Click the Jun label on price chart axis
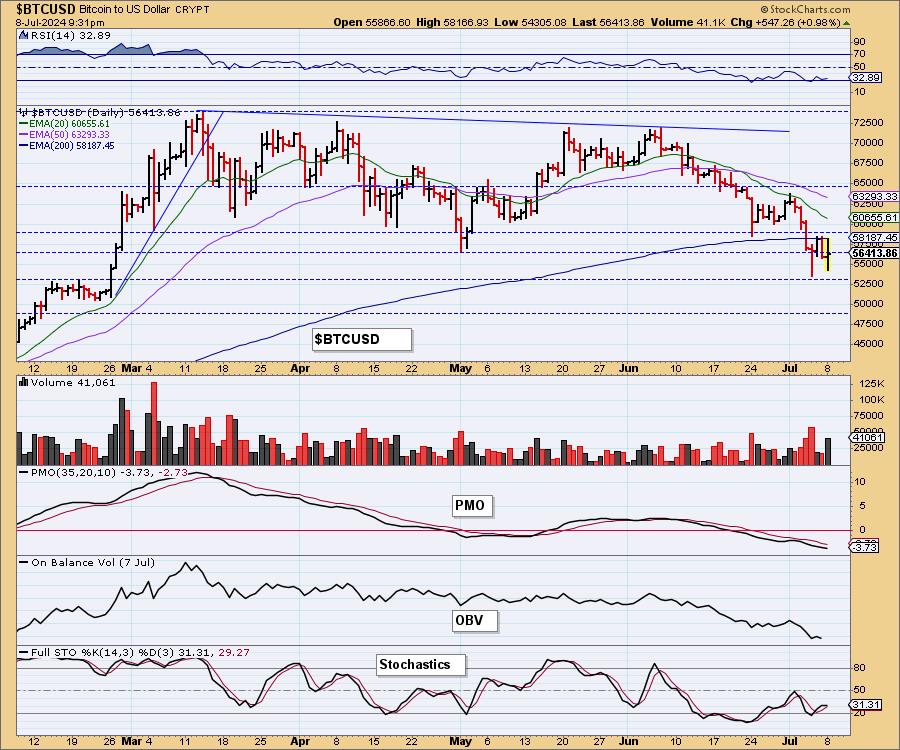 click(629, 368)
